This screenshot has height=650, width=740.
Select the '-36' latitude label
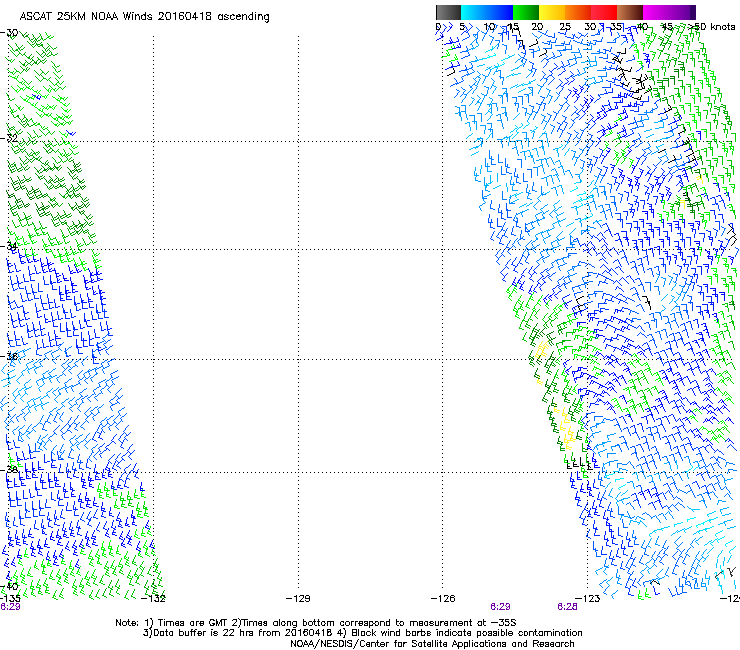9,356
